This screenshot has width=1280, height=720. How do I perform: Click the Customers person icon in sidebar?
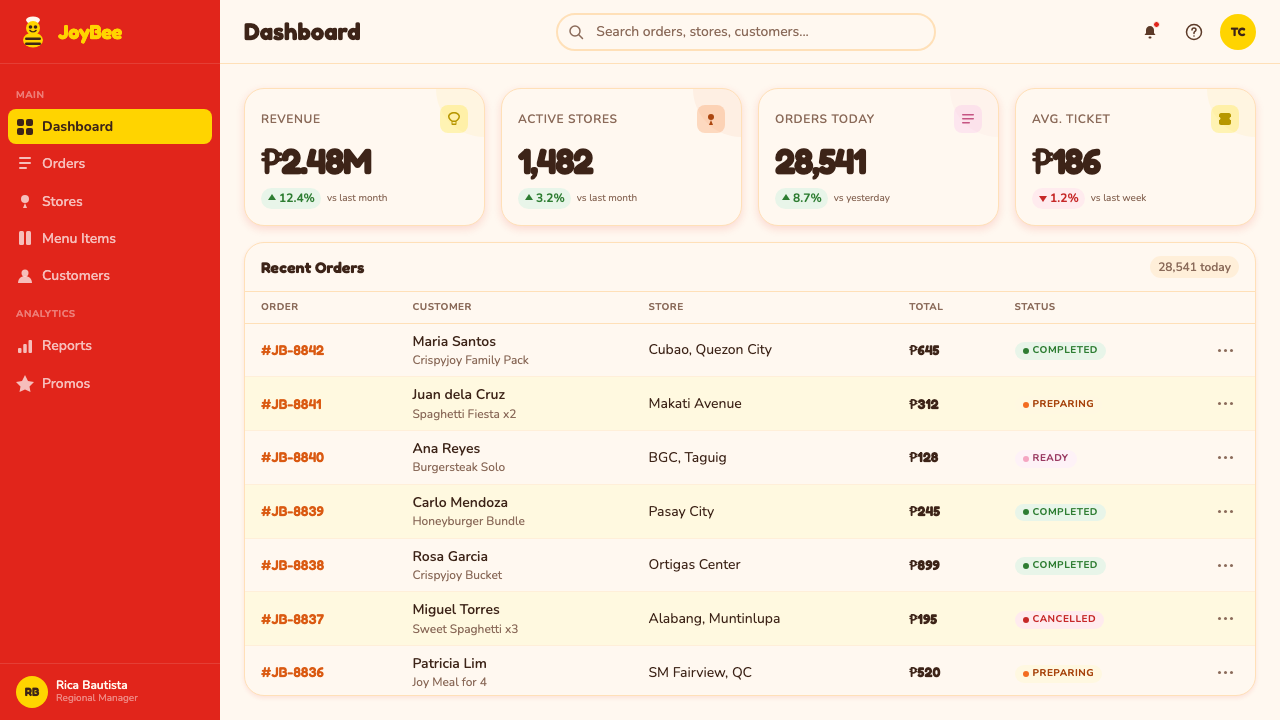[25, 276]
